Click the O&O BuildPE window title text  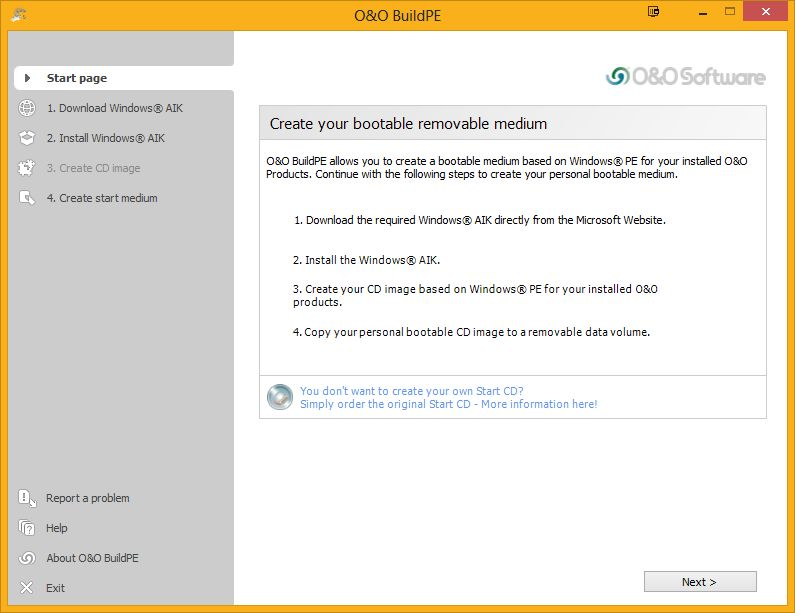(x=398, y=15)
